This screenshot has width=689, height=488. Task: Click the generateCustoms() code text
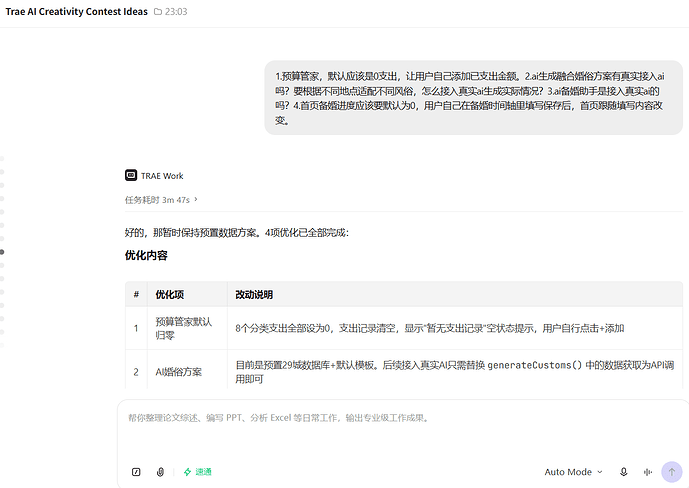pos(534,365)
